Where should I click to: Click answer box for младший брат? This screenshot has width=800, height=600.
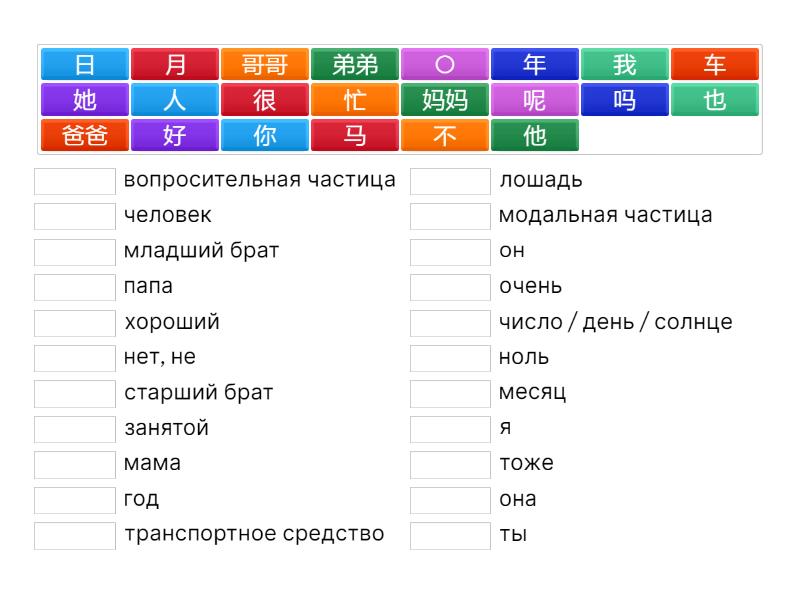(75, 251)
